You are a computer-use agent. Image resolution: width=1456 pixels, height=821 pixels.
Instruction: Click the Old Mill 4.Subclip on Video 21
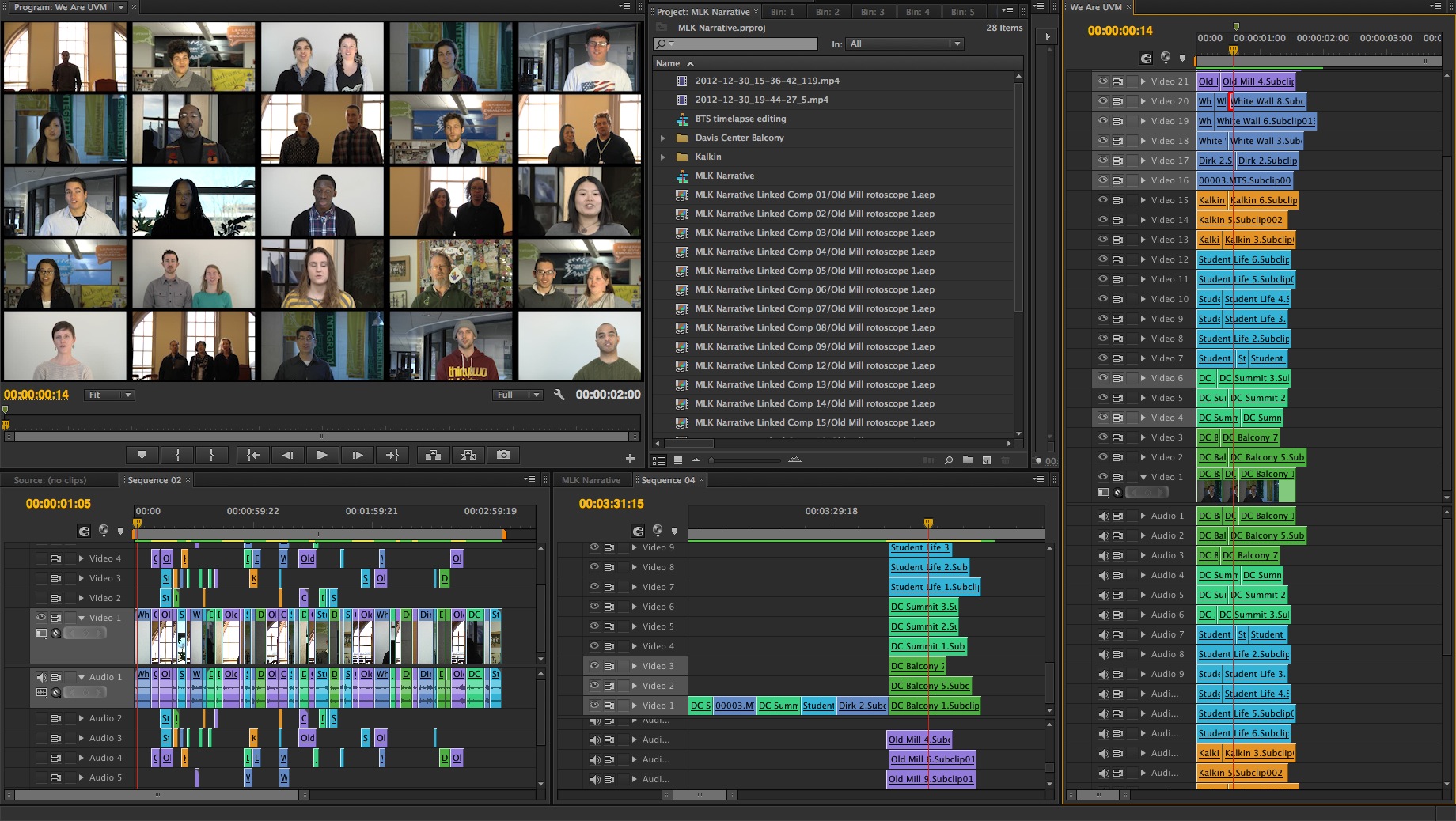pyautogui.click(x=1257, y=81)
